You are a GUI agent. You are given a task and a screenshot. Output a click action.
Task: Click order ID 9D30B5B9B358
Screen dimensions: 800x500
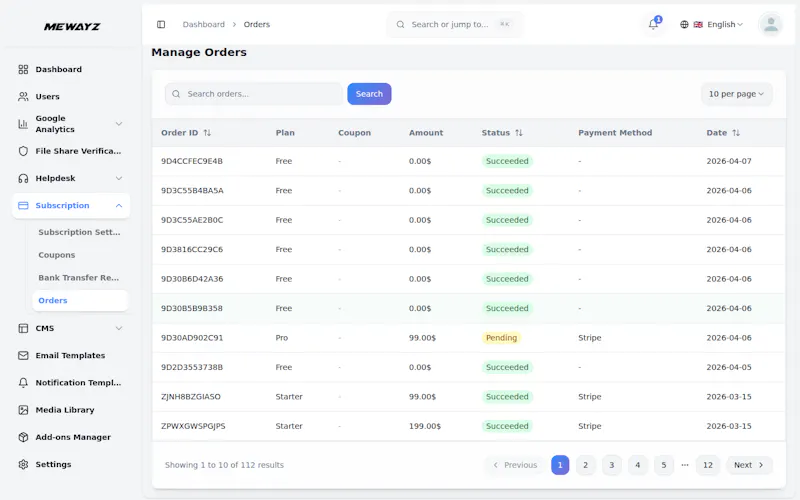[192, 309]
